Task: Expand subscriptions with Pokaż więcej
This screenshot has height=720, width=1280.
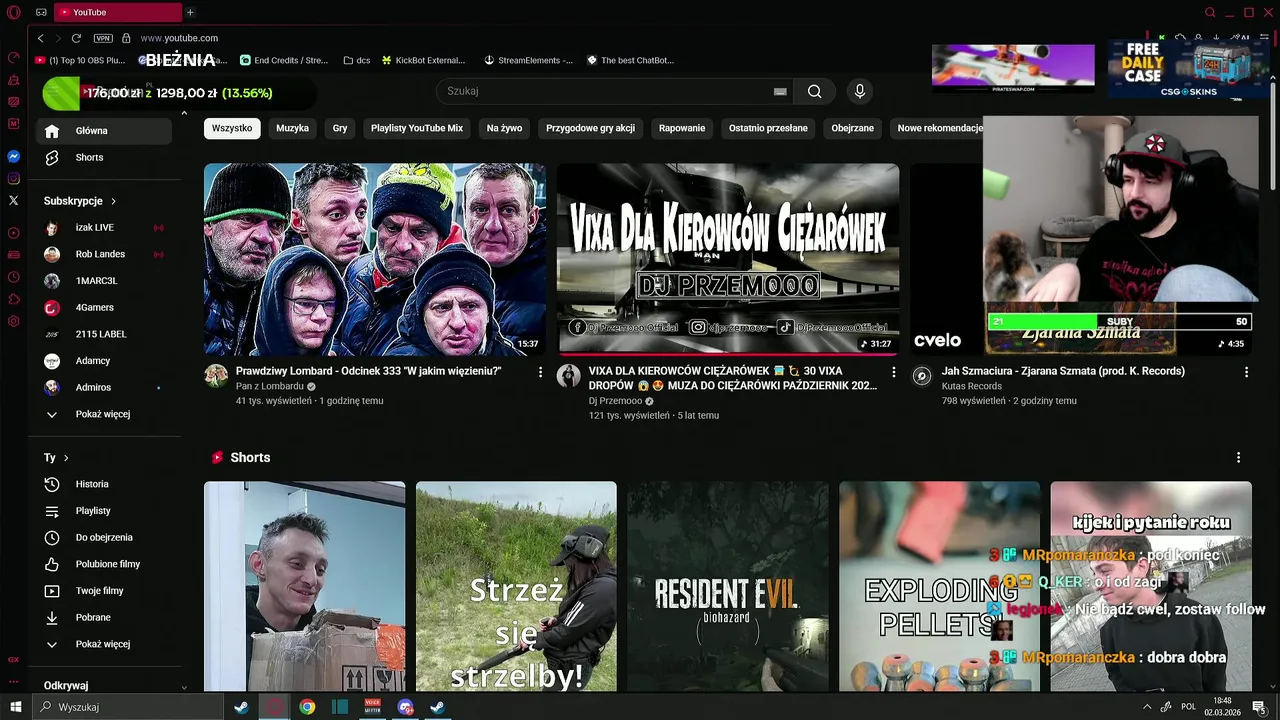Action: pyautogui.click(x=104, y=414)
